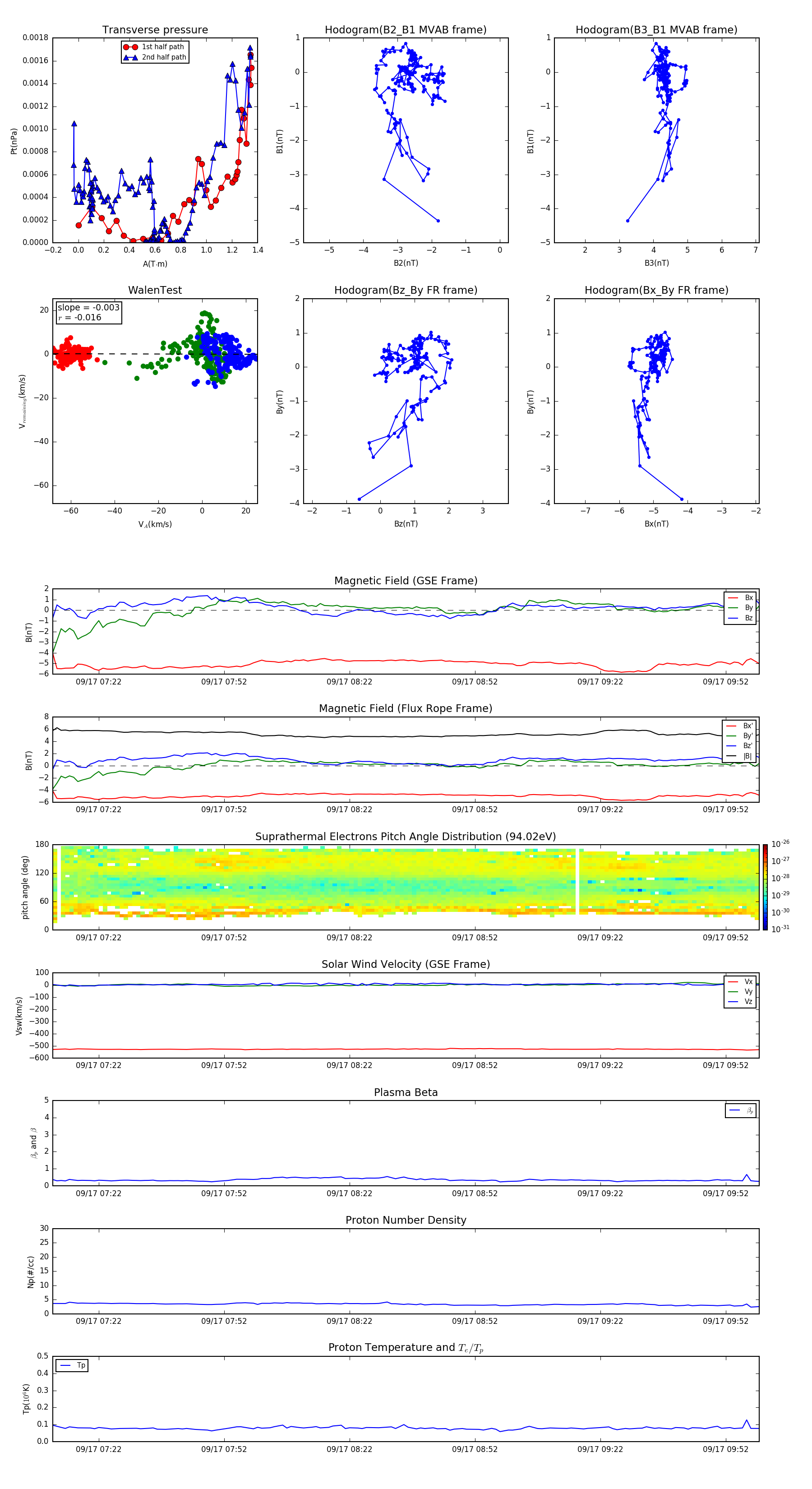Click the "Vsw(km/s)" y-axis label
This screenshot has height=1489, width=812.
(19, 1016)
